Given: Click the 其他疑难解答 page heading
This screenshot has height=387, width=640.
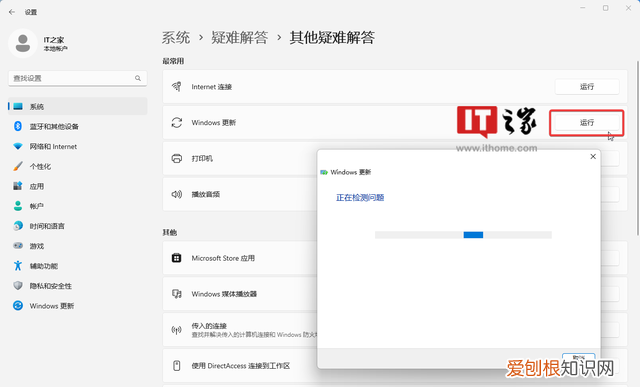Looking at the screenshot, I should coord(332,38).
